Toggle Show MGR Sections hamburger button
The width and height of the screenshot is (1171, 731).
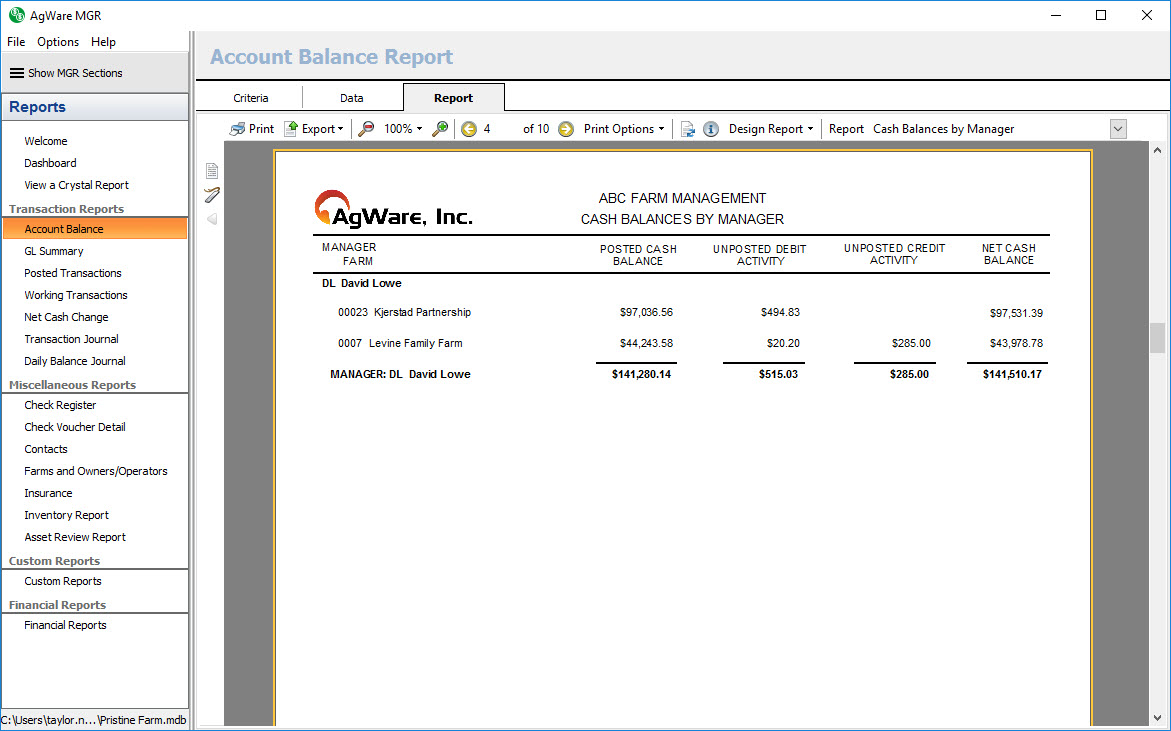click(x=17, y=73)
